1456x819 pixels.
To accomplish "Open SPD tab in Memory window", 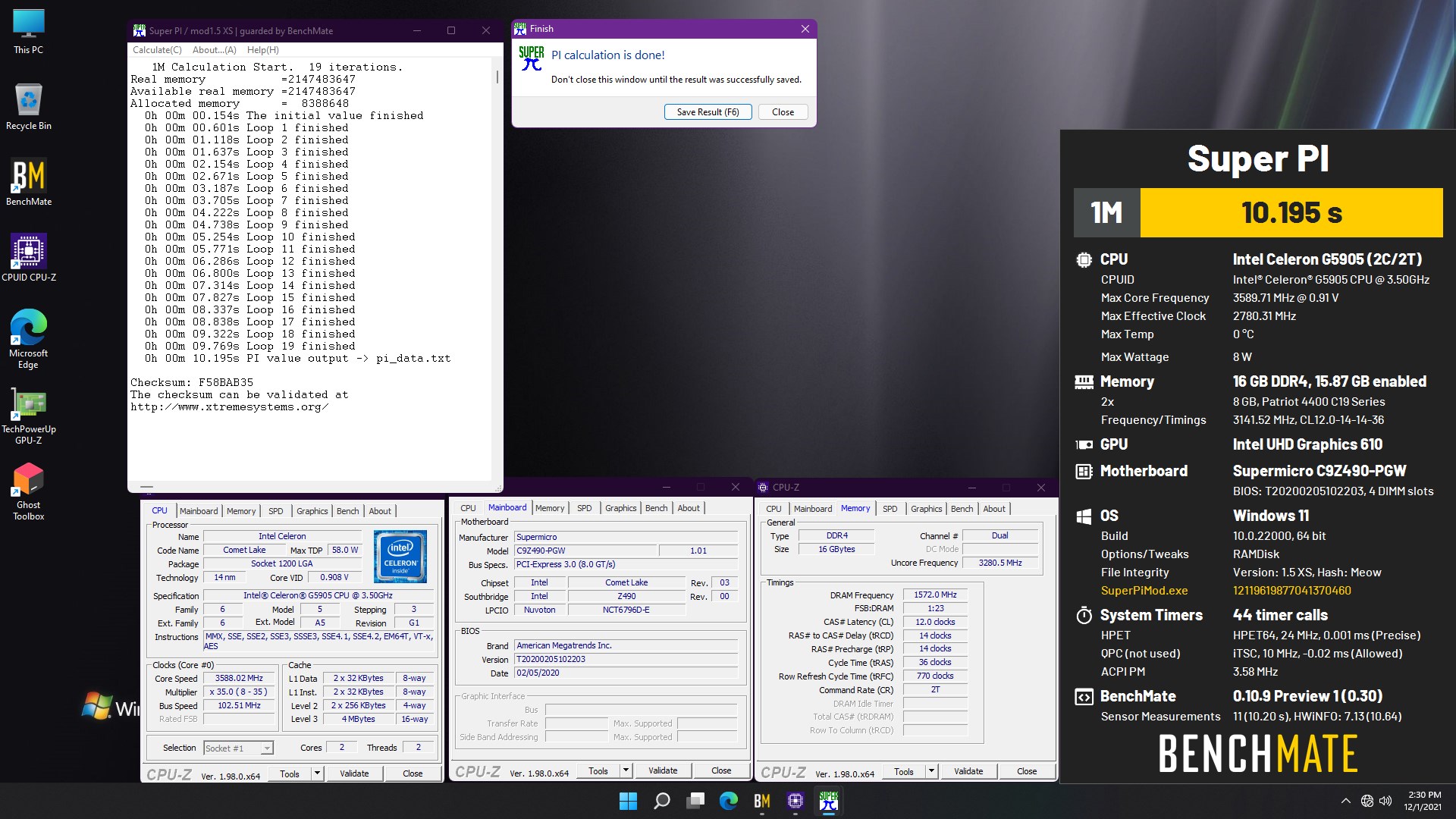I will 890,509.
